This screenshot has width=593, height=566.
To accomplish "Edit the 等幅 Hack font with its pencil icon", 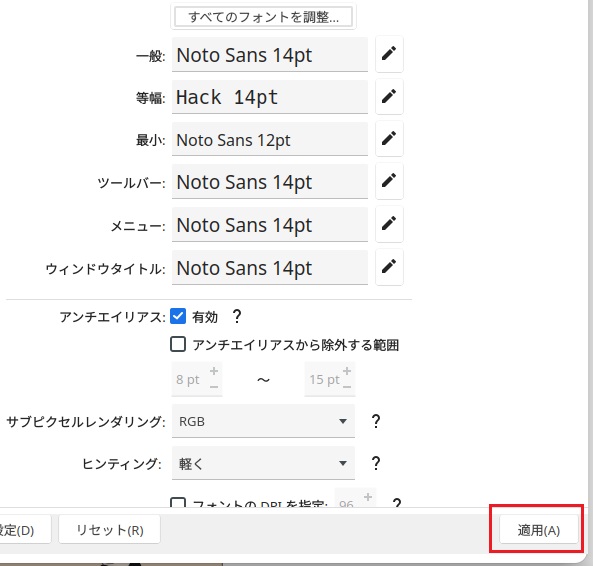I will (389, 96).
